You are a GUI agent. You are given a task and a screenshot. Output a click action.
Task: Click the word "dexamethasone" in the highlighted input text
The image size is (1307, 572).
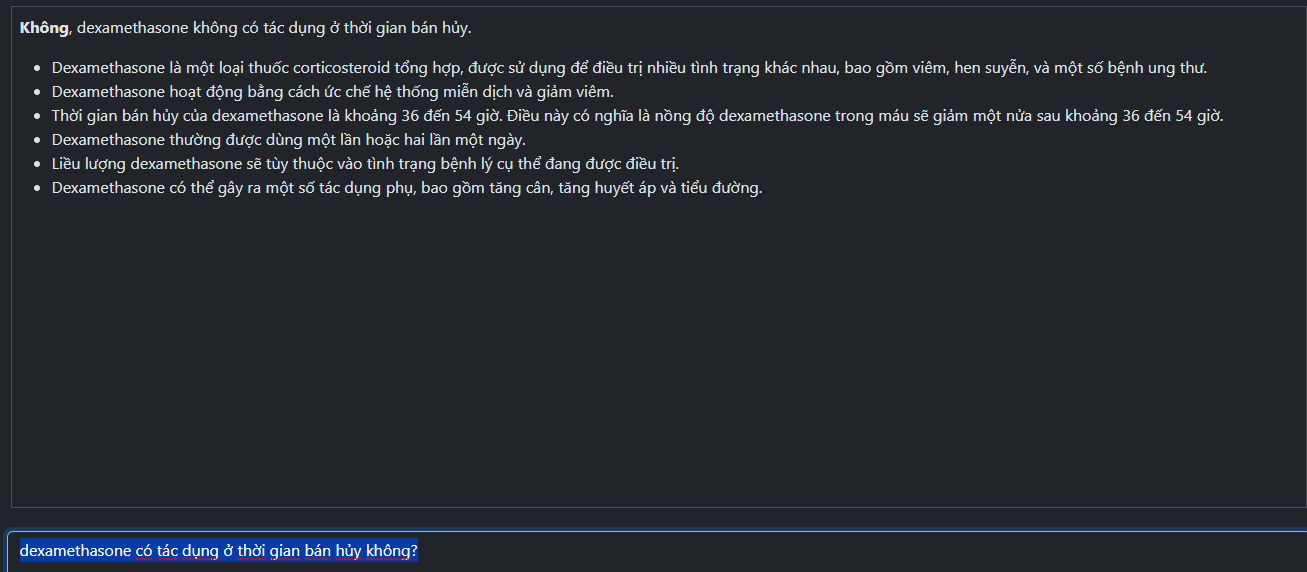(x=75, y=551)
